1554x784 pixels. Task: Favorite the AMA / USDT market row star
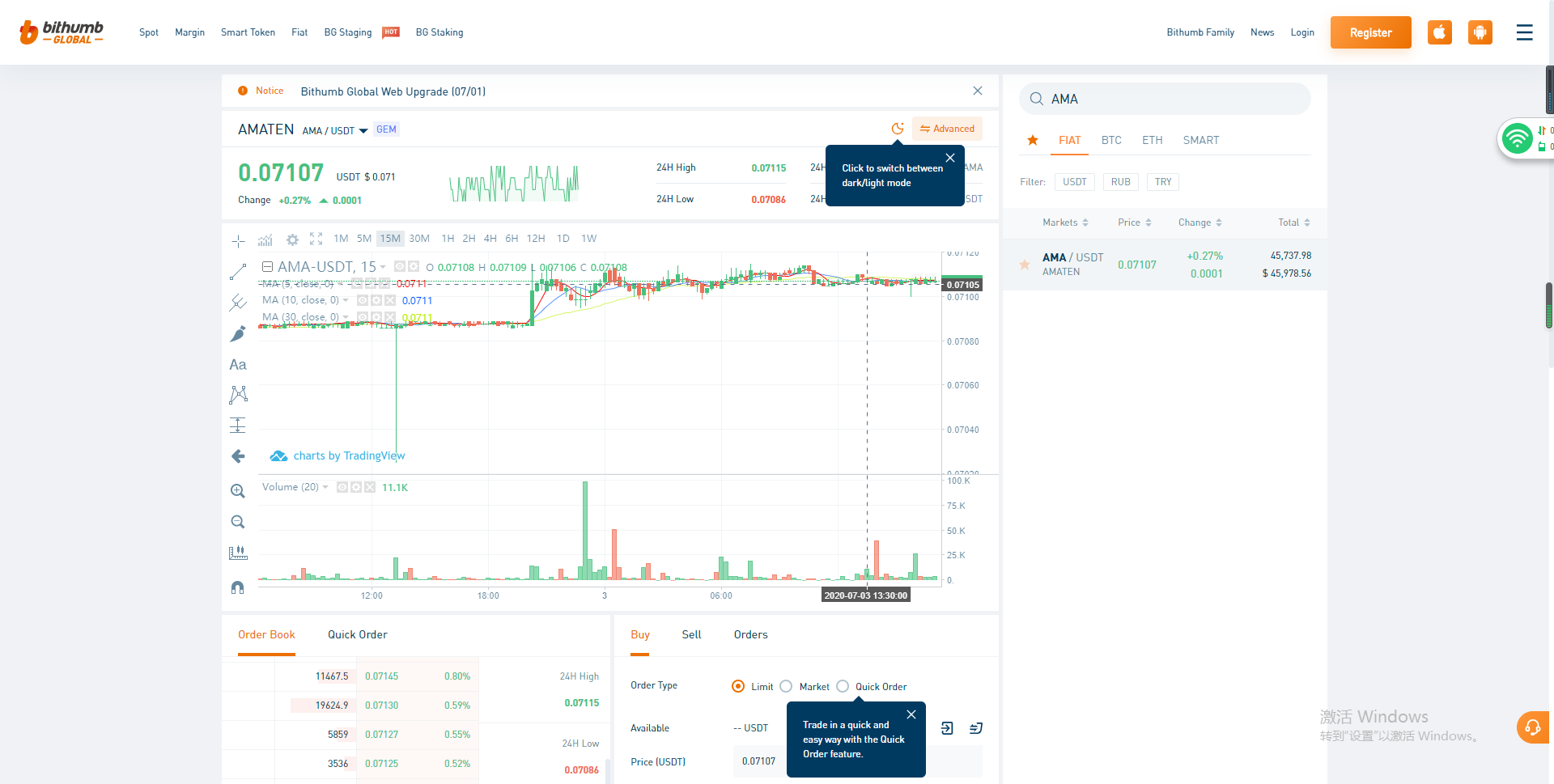1025,265
